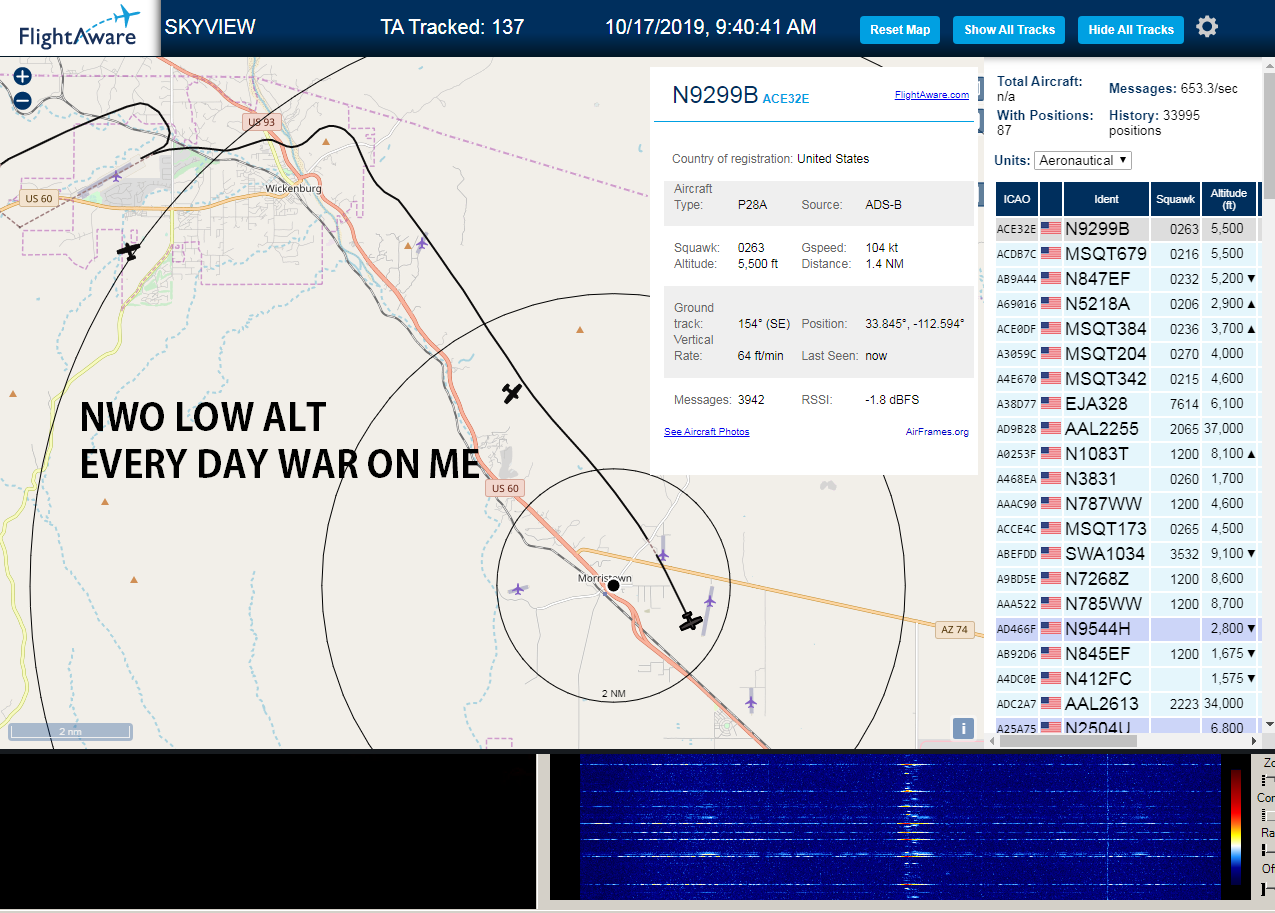Select purple aircraft icon north of Morristown junction
The height and width of the screenshot is (913, 1275).
(x=662, y=553)
